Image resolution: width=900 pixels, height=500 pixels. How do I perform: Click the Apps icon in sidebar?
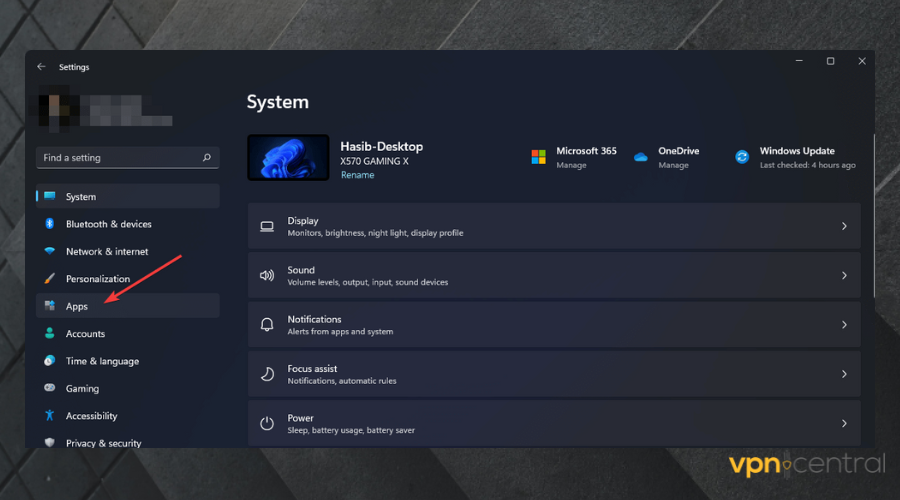[x=49, y=306]
